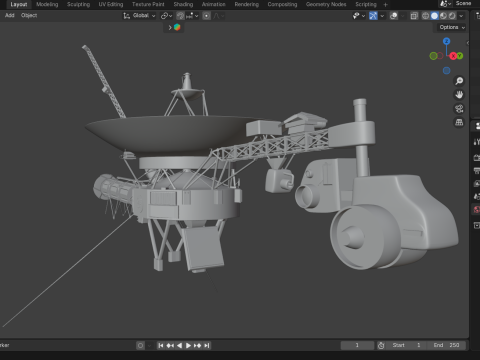Viewport: 480px width, 360px height.
Task: Open the gizmo options dropdown arrow
Action: [x=382, y=16]
